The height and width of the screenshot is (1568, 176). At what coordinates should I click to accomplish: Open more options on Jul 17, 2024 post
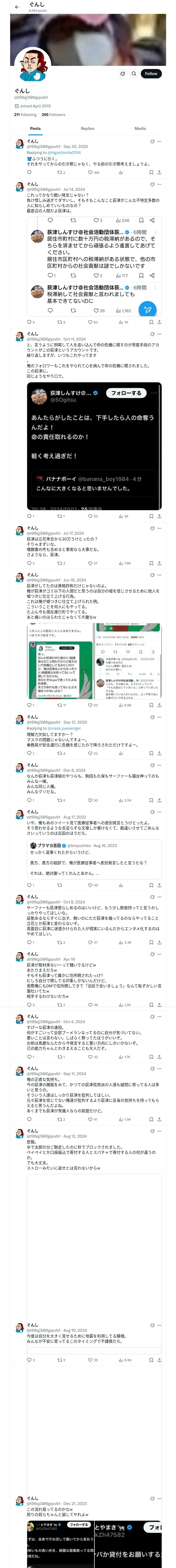coord(160,528)
